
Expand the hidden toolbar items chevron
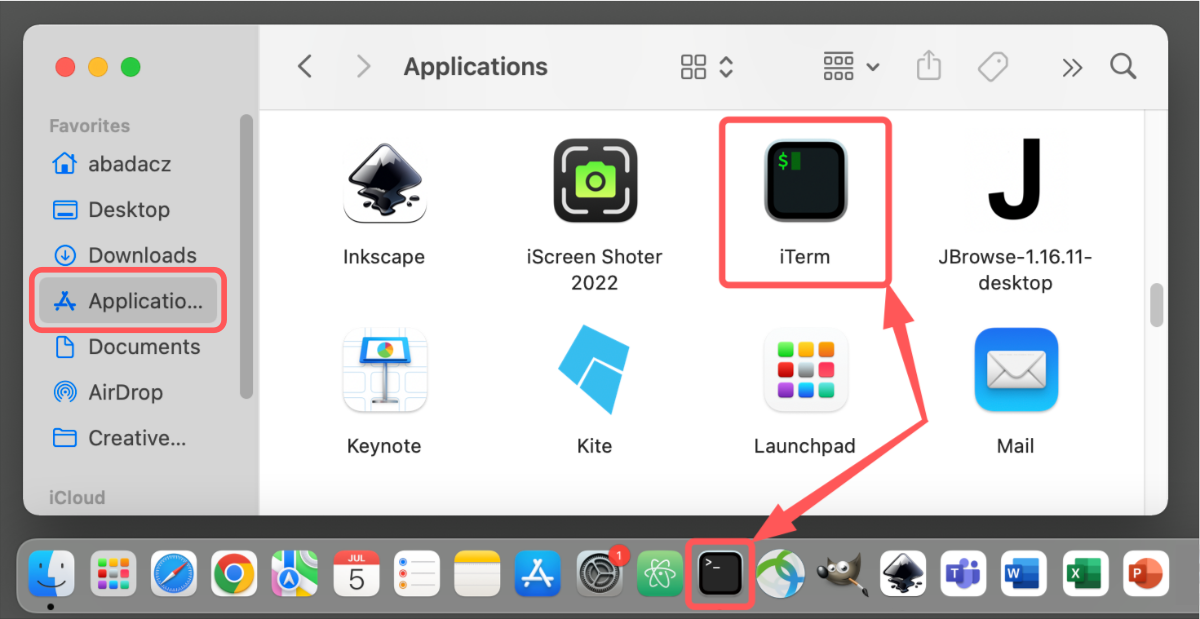(x=1072, y=67)
